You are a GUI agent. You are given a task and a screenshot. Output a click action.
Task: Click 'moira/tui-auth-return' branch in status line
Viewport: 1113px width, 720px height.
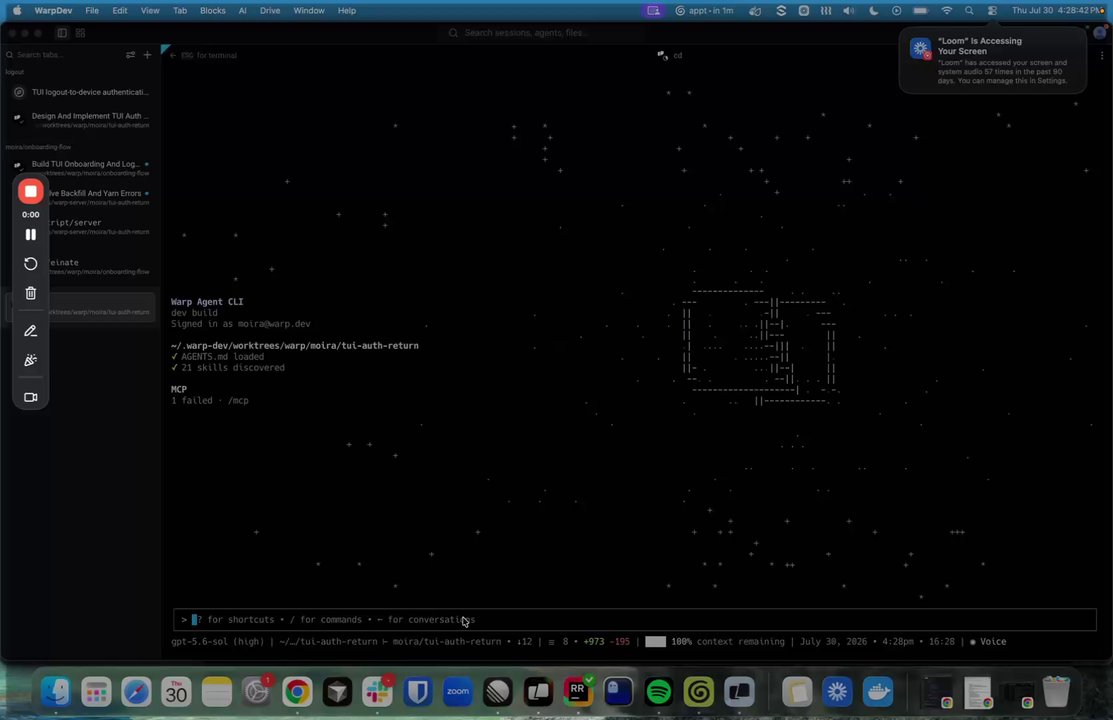[446, 642]
